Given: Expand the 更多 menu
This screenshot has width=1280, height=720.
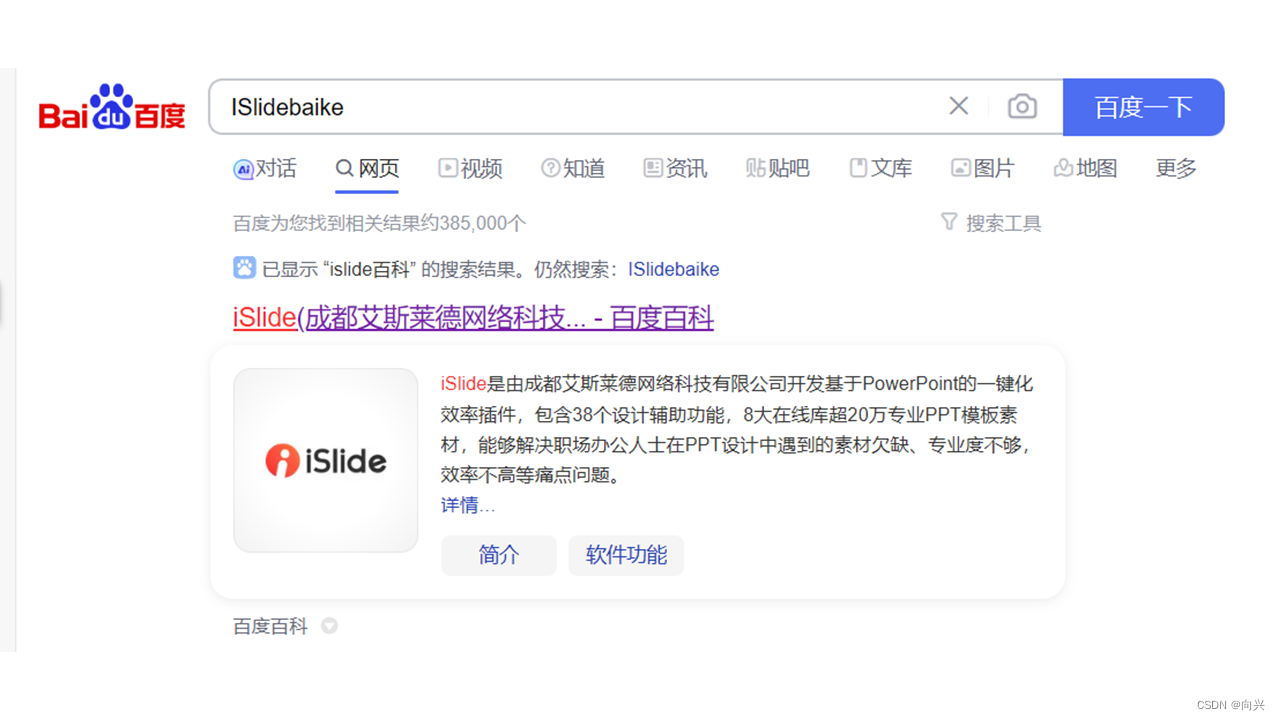Looking at the screenshot, I should click(x=1176, y=168).
